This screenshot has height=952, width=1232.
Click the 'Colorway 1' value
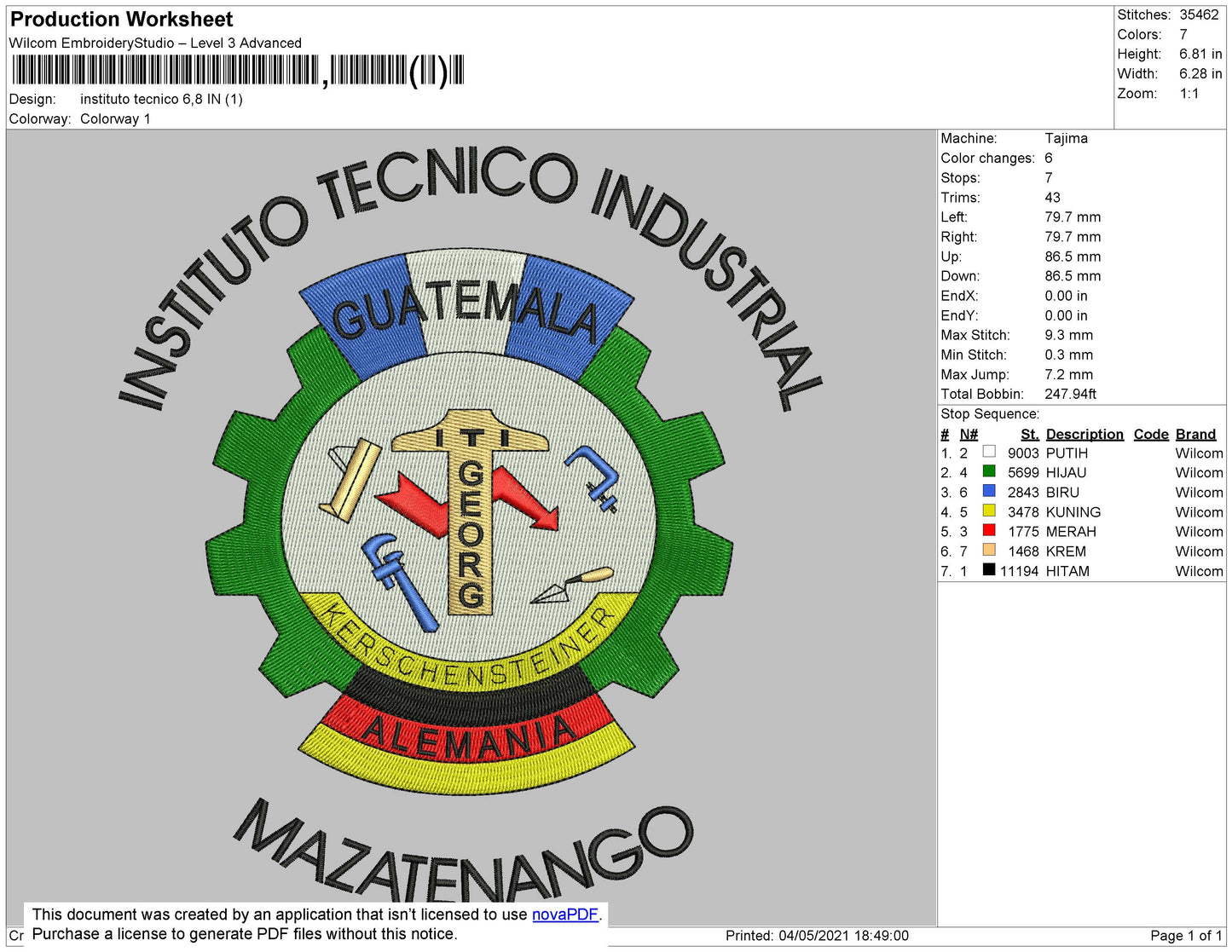point(115,119)
